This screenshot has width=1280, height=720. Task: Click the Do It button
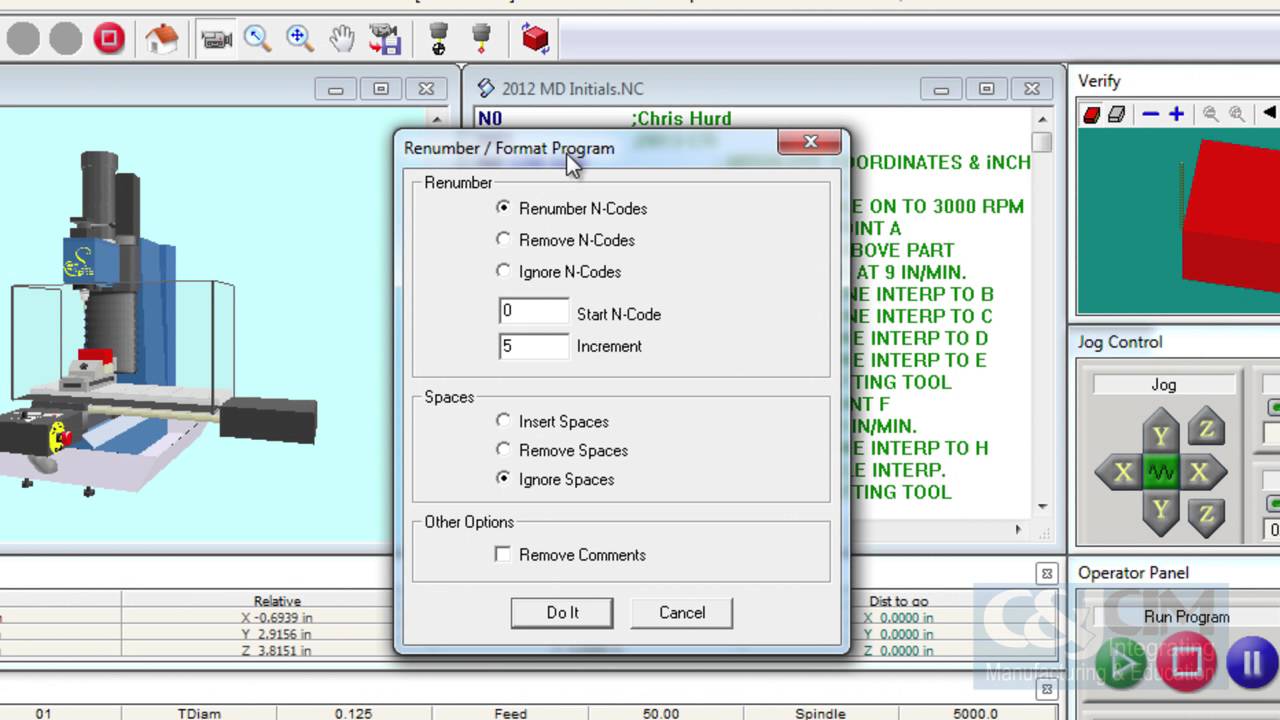pyautogui.click(x=562, y=613)
